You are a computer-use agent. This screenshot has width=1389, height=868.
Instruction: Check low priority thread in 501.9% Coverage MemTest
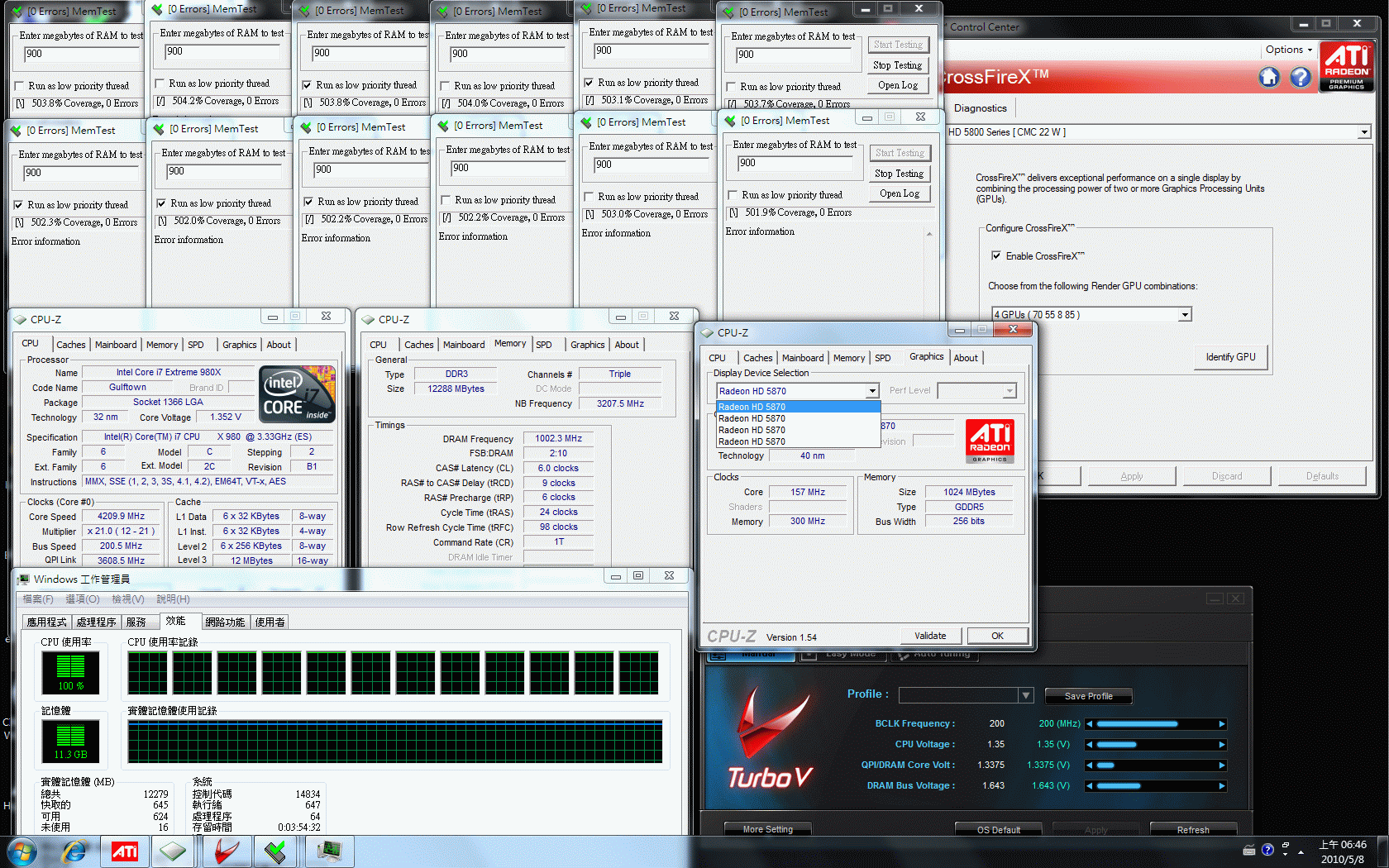pyautogui.click(x=733, y=195)
